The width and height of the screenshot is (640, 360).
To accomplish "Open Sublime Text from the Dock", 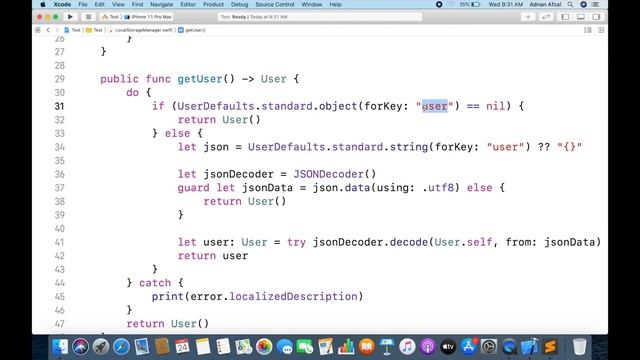I will (550, 347).
